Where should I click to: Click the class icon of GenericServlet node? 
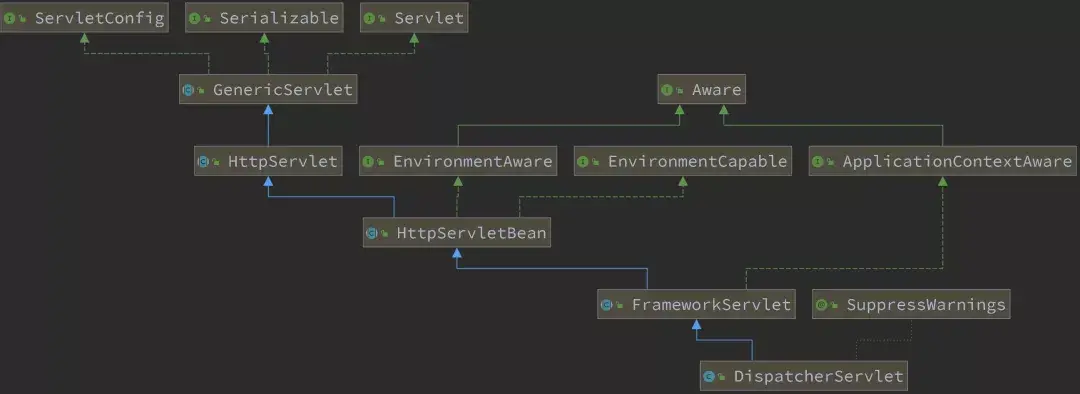point(188,90)
